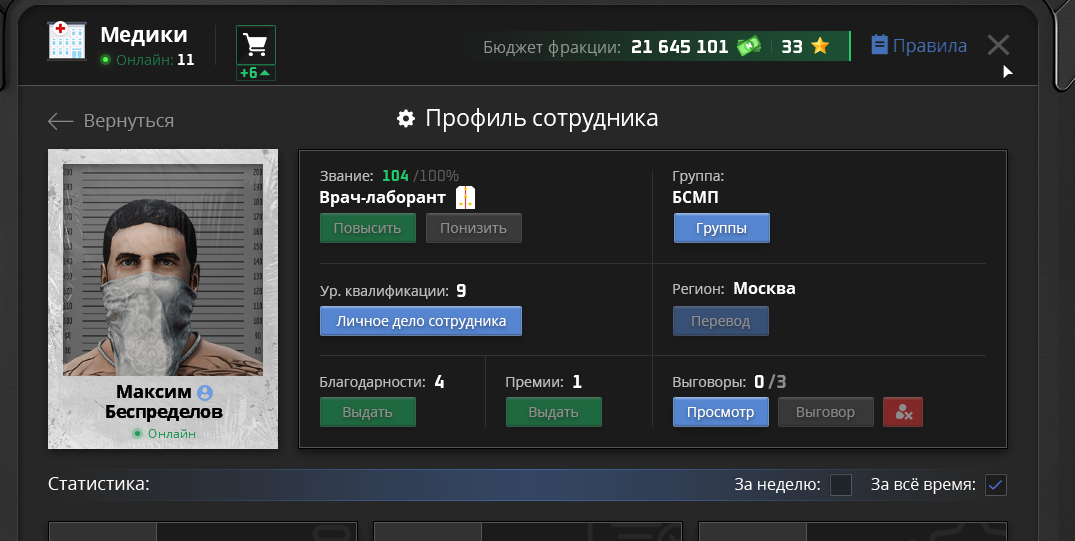Screen dimensions: 1075x541
Task: Click the БСМП group name
Action: 696,198
